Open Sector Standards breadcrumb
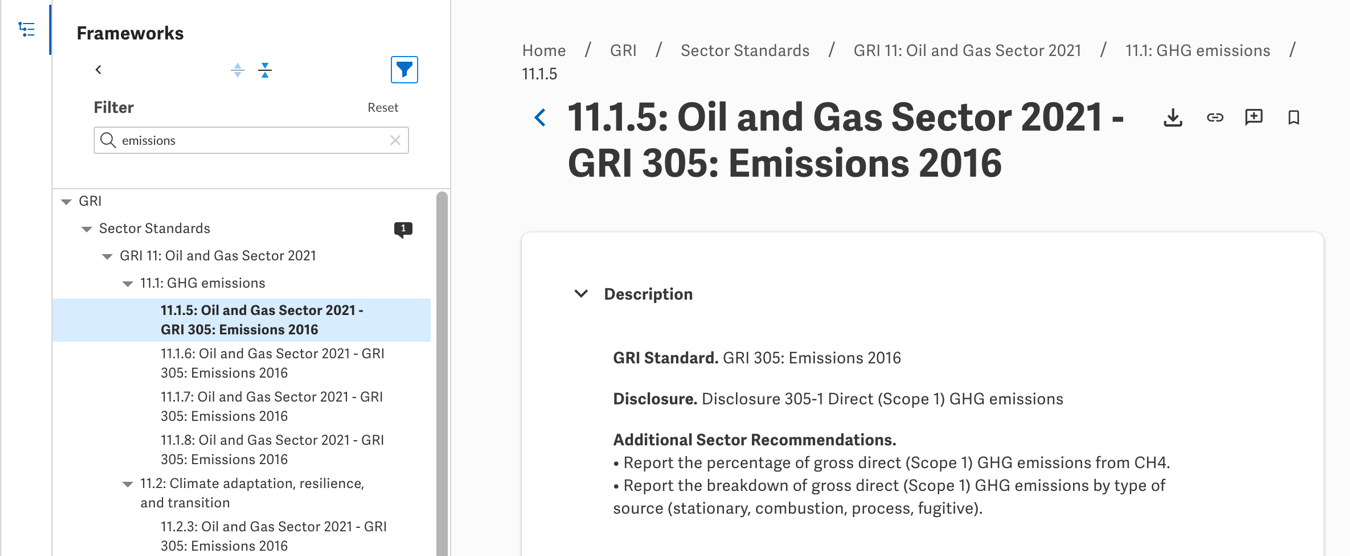This screenshot has height=556, width=1350. pos(745,50)
